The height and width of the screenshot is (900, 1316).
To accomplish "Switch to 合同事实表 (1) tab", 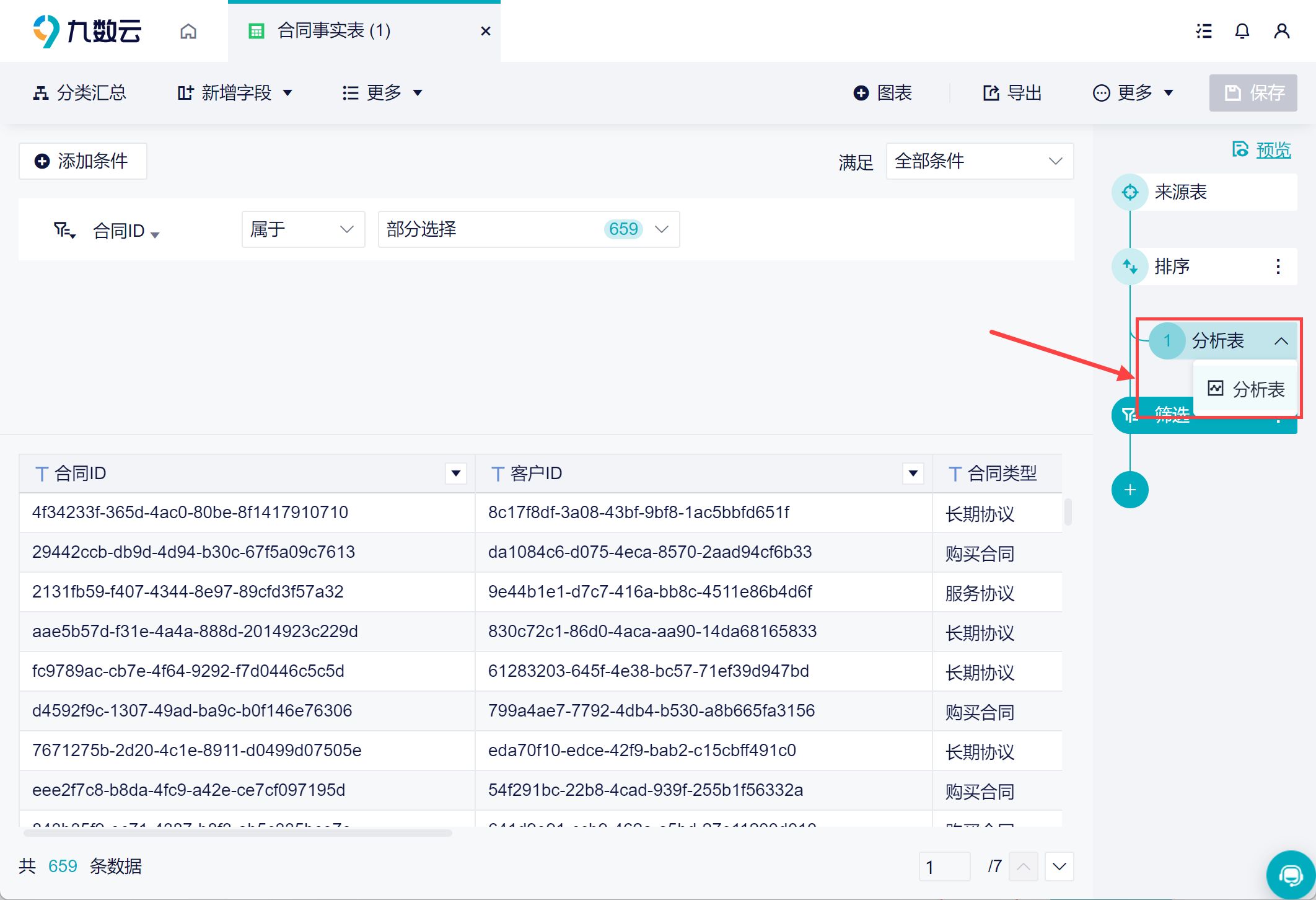I will coord(335,31).
